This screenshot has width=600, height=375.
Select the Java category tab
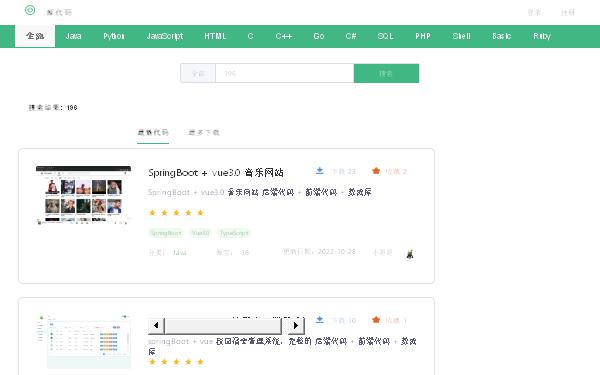tap(73, 36)
